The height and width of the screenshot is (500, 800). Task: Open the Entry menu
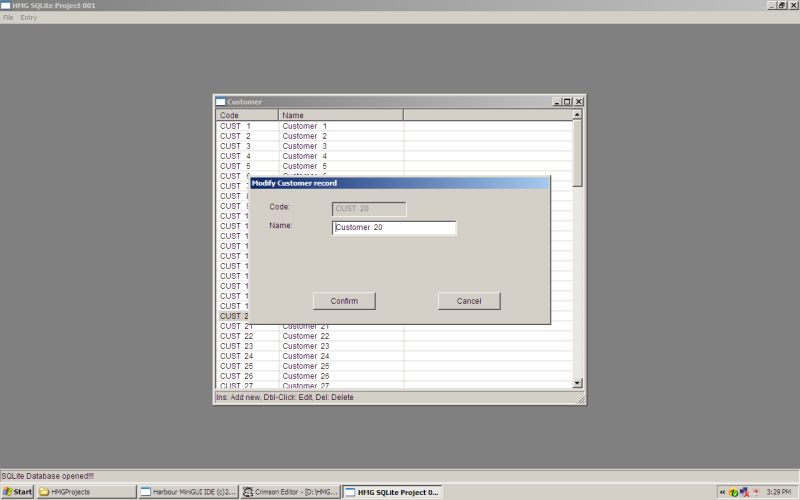pos(29,17)
